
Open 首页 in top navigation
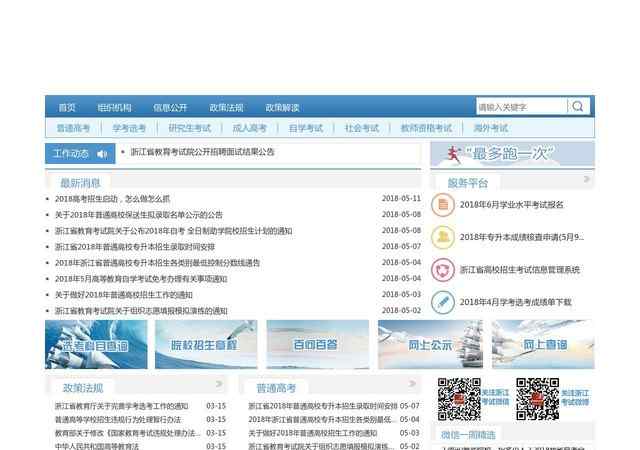67,107
